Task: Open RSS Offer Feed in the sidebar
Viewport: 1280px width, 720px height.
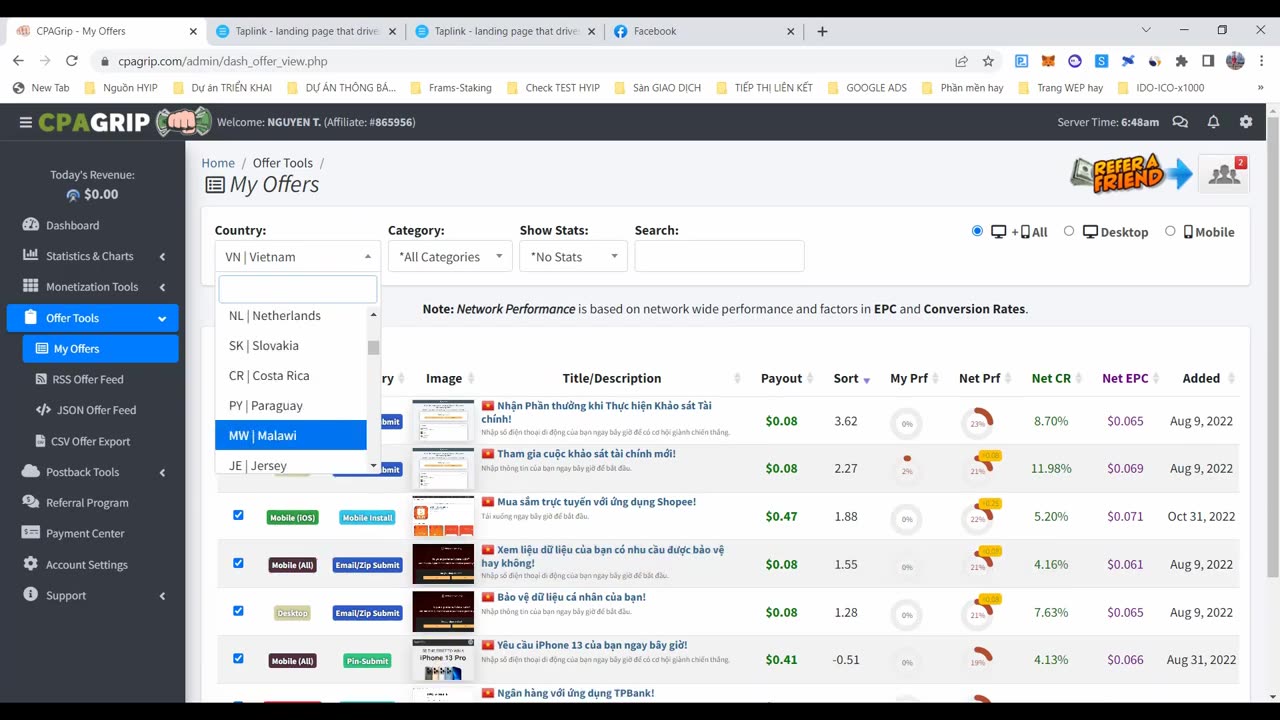Action: tap(88, 379)
